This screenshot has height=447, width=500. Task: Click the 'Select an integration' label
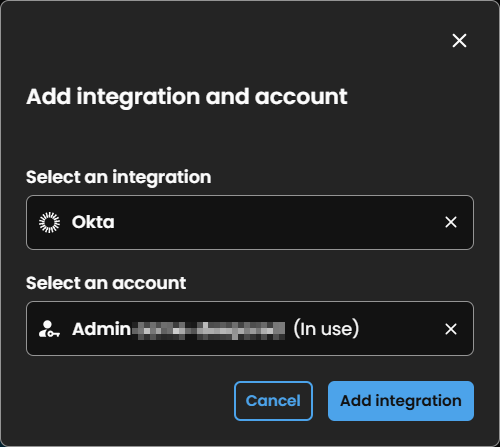point(119,177)
